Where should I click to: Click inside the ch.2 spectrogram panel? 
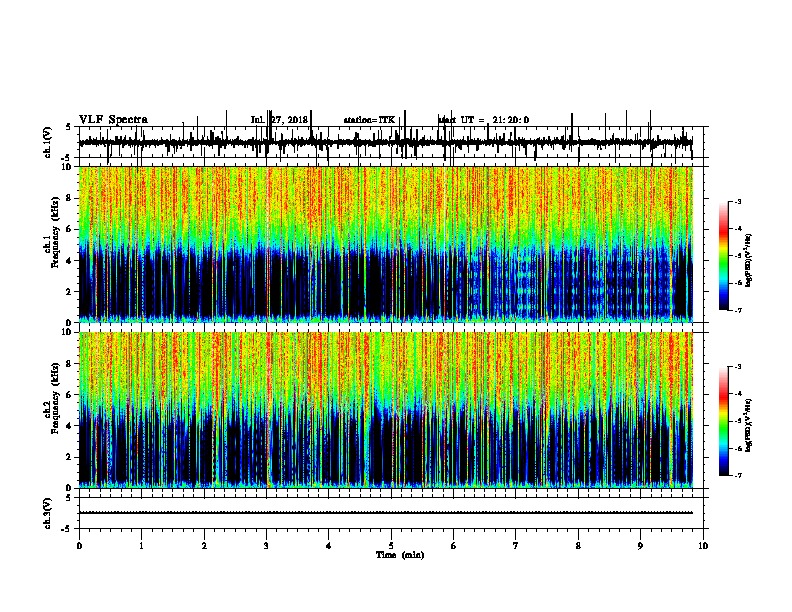point(385,410)
